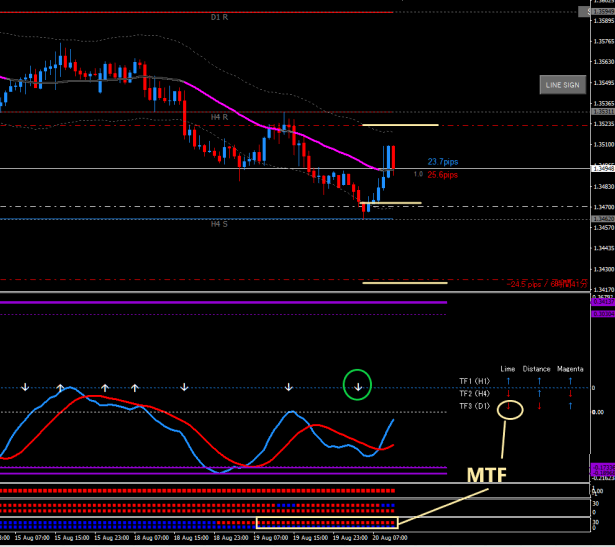This screenshot has width=615, height=547.
Task: Select the TF1 (H1) Magenta up arrow
Action: (x=570, y=381)
